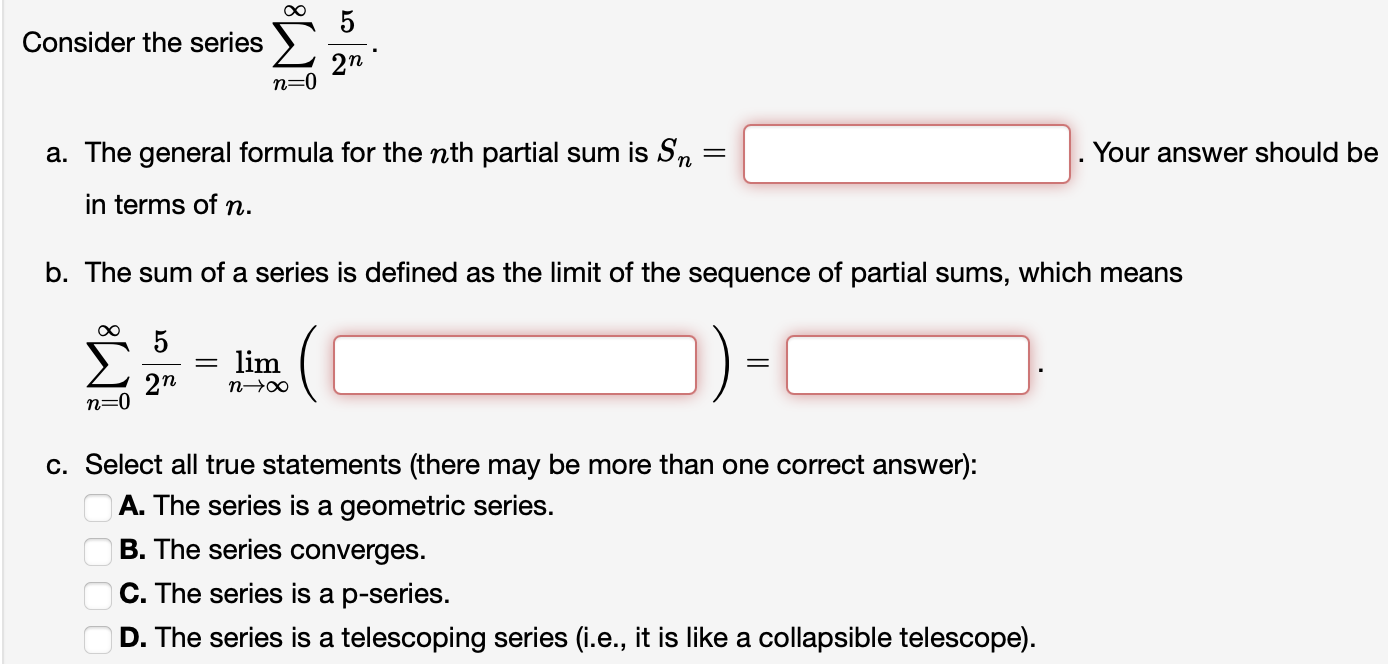Check statement A about geometric series
This screenshot has height=664, width=1388.
pos(97,508)
